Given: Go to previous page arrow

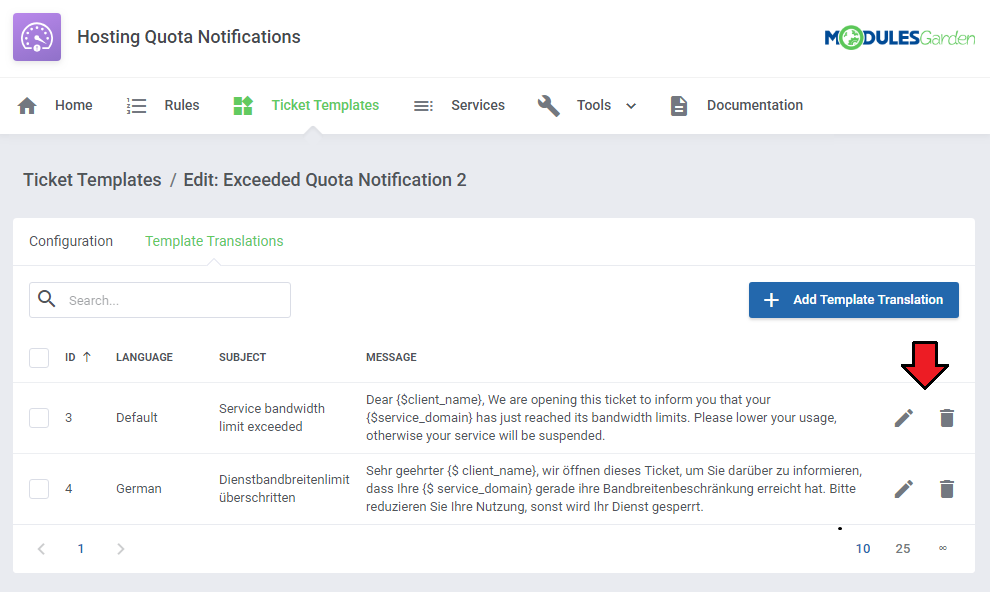Looking at the screenshot, I should (x=41, y=549).
